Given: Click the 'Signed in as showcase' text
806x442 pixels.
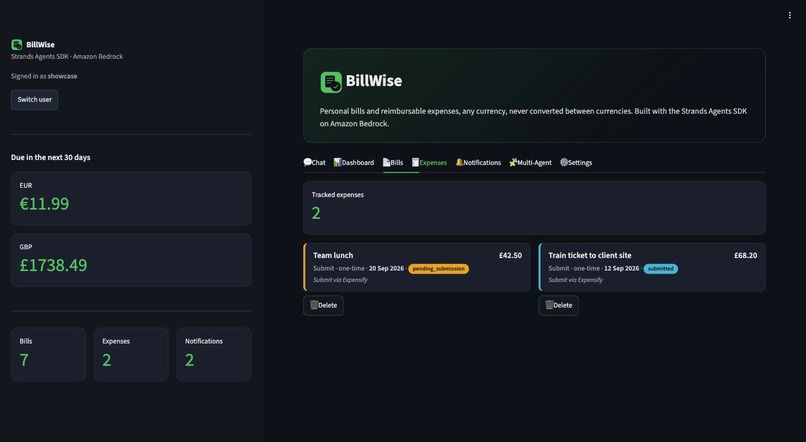Looking at the screenshot, I should [44, 76].
